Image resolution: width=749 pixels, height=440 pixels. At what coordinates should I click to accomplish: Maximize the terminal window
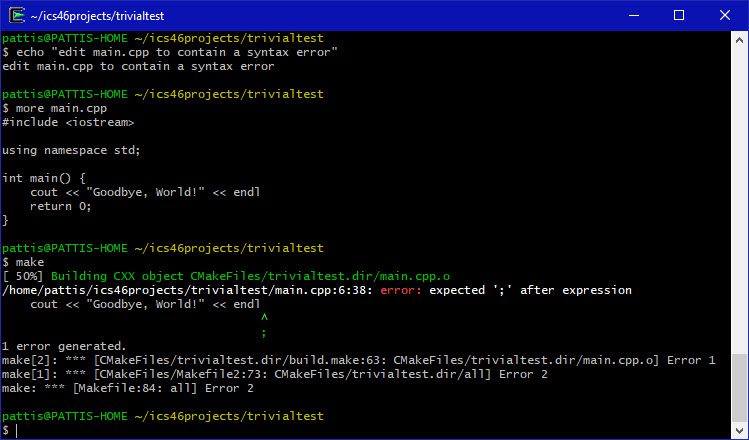pos(680,15)
